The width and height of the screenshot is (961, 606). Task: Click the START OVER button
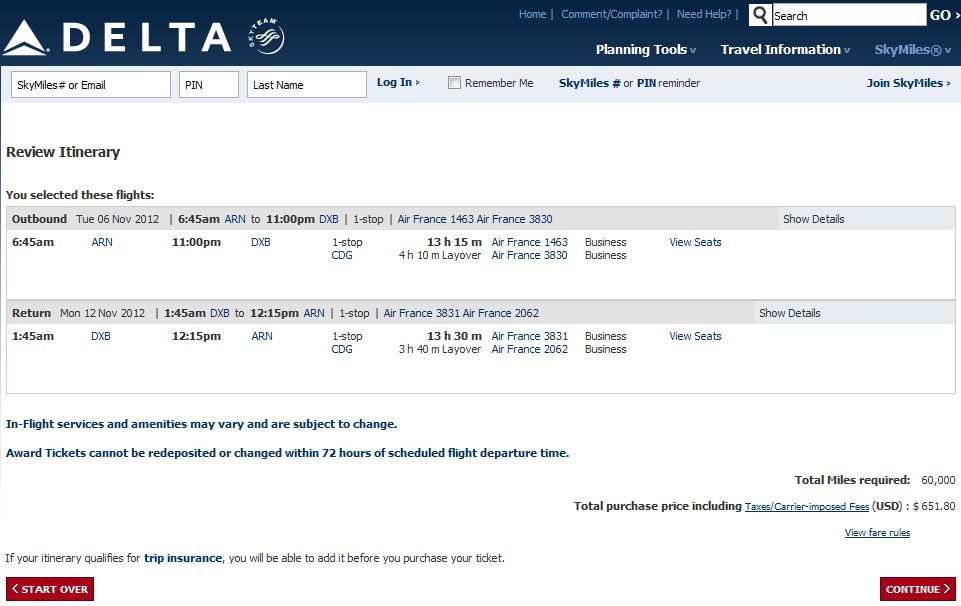click(50, 589)
